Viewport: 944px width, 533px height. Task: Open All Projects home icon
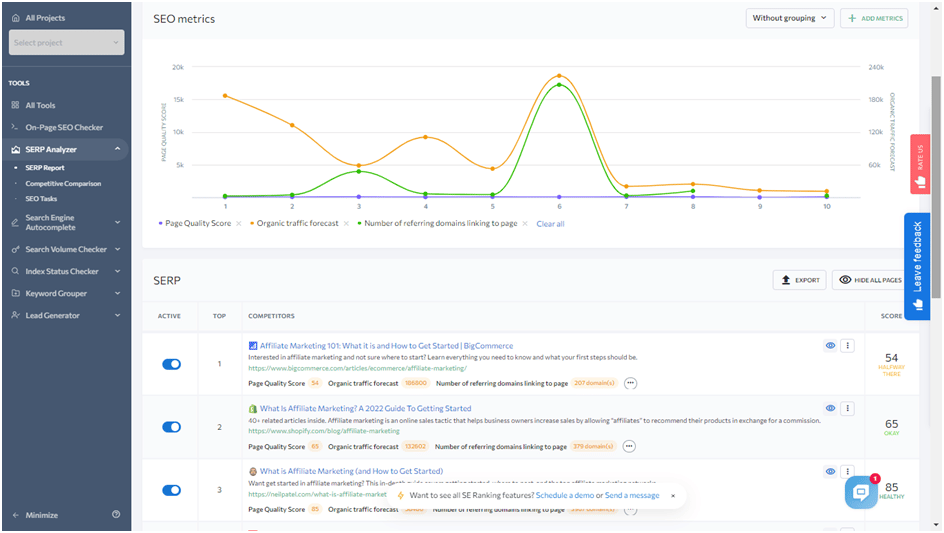pyautogui.click(x=16, y=18)
